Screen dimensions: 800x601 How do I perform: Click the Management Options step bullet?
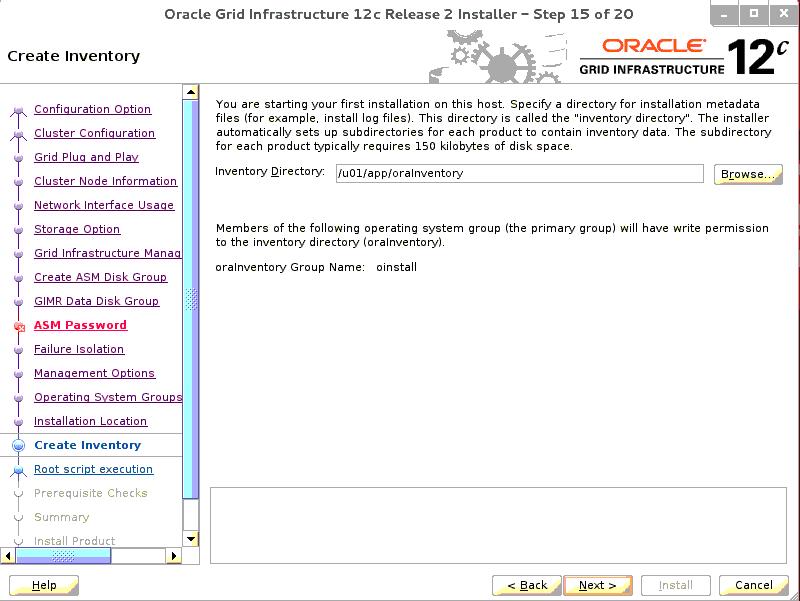(x=18, y=374)
